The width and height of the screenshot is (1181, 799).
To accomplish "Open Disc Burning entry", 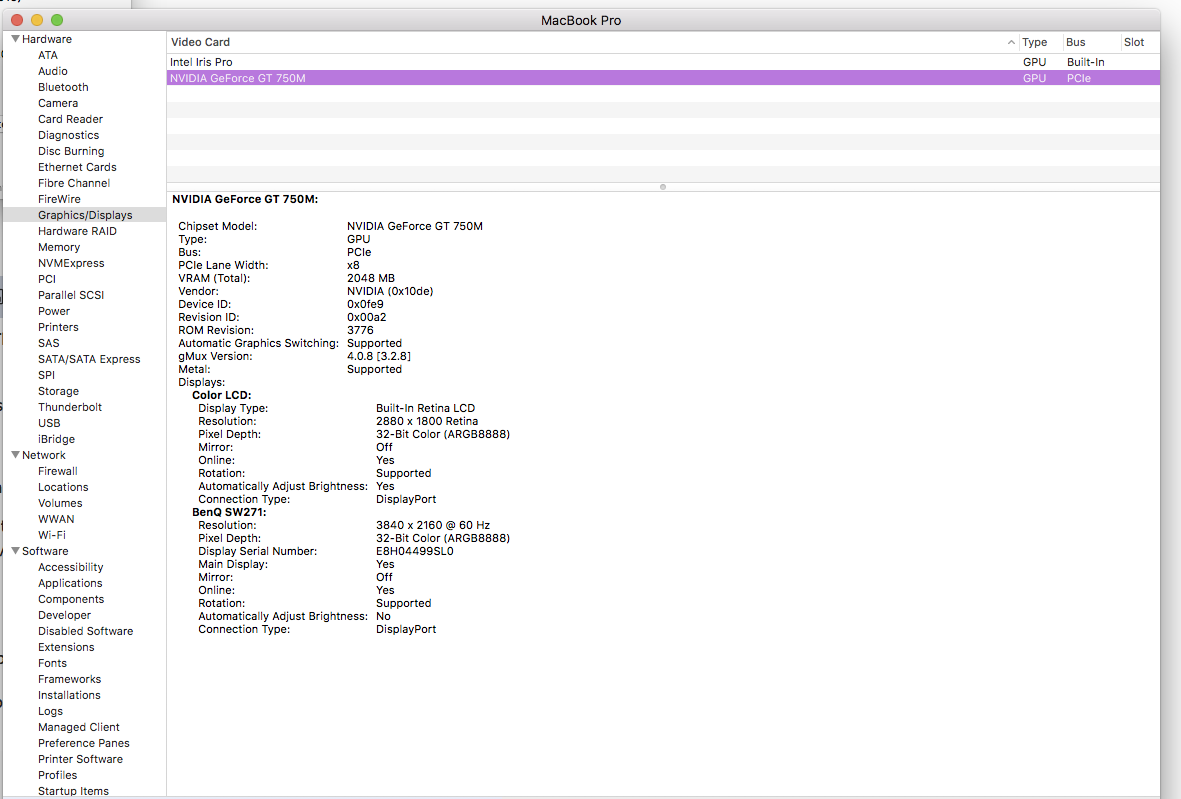I will (x=71, y=151).
